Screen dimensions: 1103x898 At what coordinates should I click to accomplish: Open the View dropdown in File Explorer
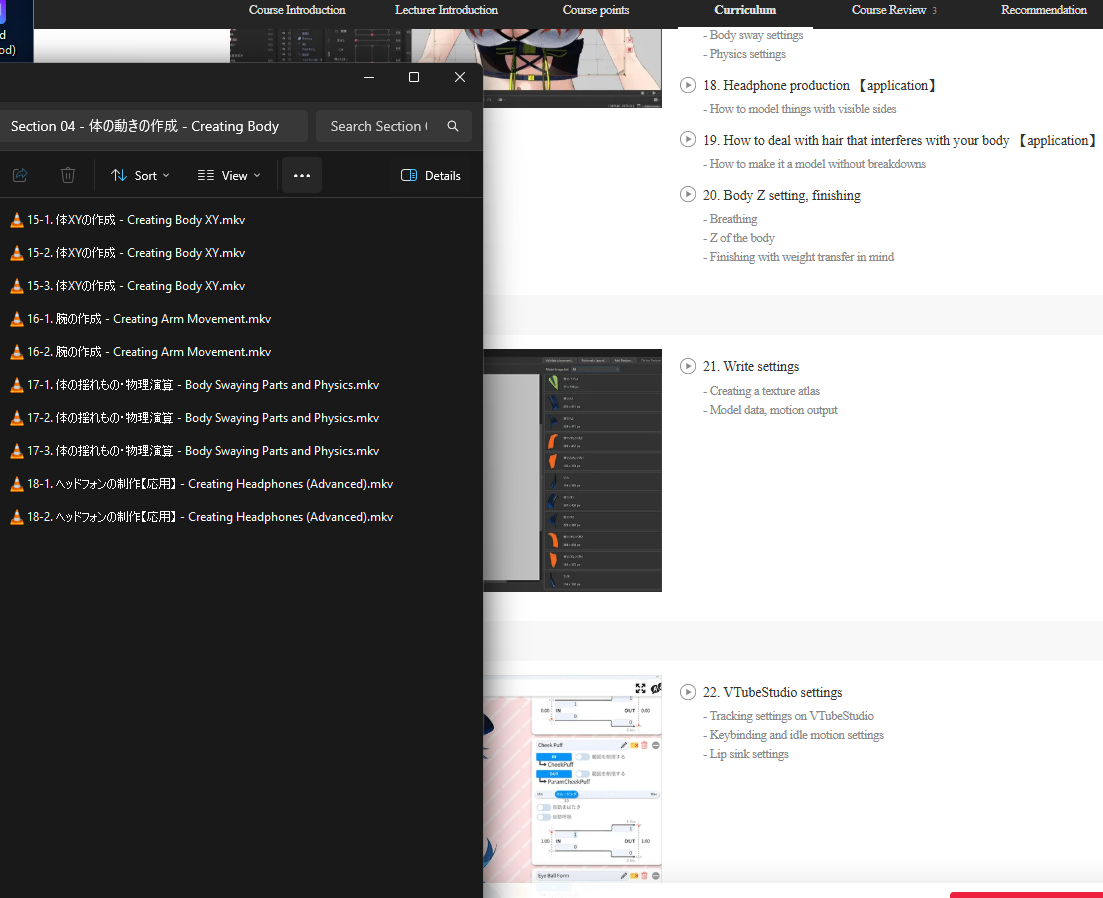click(229, 175)
